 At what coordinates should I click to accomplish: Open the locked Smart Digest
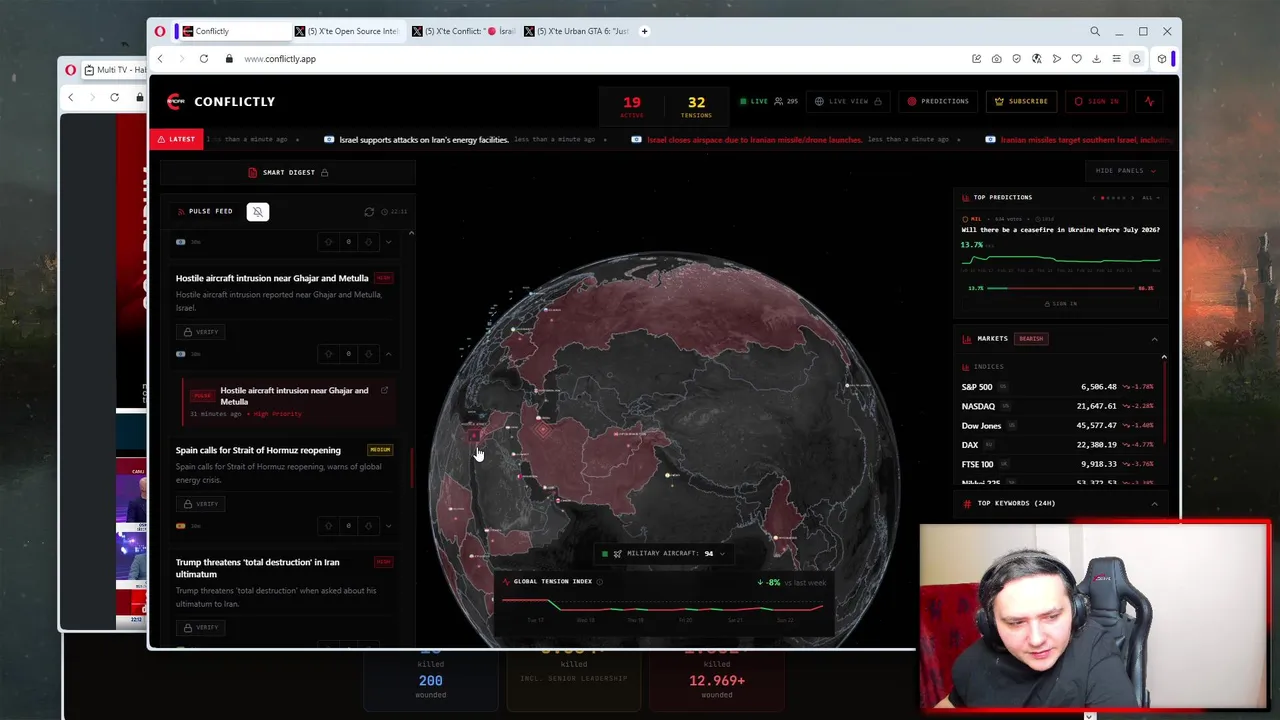pyautogui.click(x=288, y=172)
